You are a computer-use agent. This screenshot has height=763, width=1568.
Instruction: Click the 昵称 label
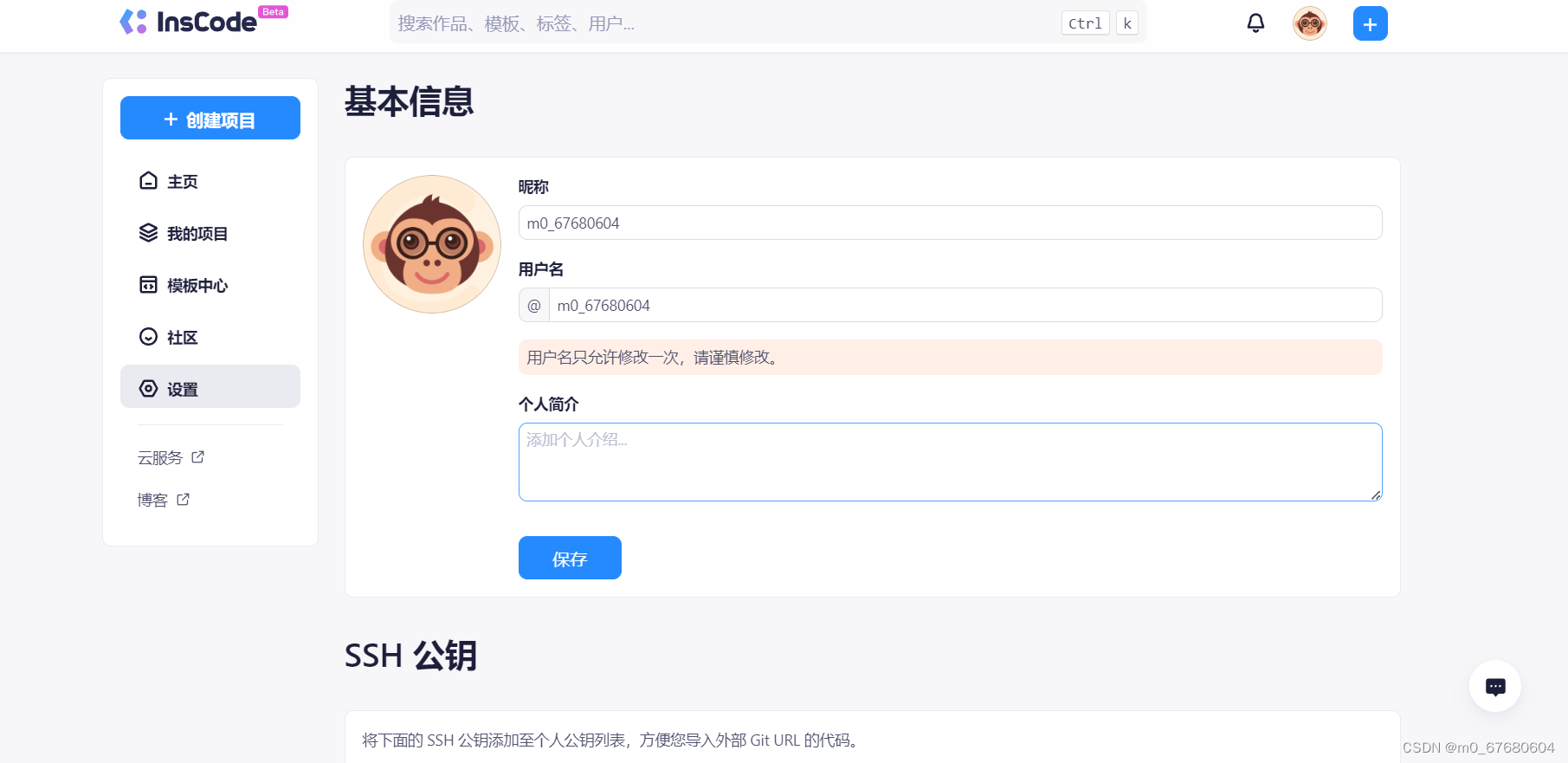click(533, 187)
